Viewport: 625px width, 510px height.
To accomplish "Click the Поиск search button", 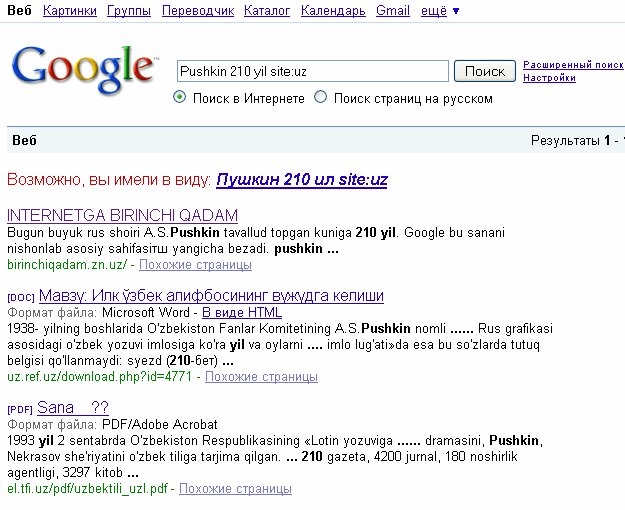I will [485, 71].
